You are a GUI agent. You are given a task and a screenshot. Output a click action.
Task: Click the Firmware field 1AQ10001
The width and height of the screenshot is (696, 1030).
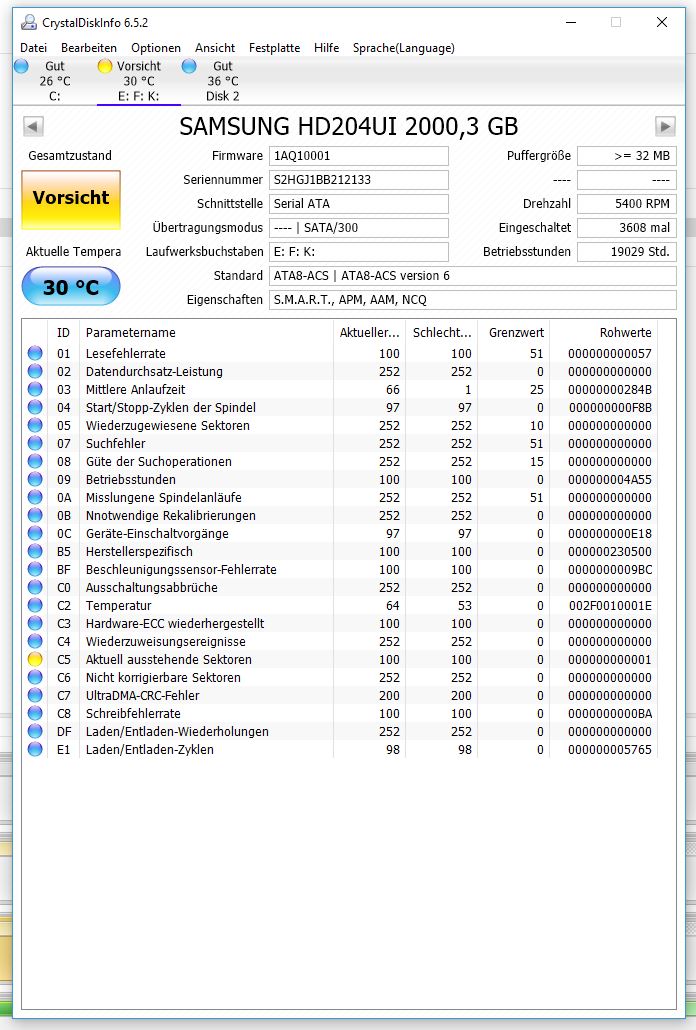(x=359, y=156)
